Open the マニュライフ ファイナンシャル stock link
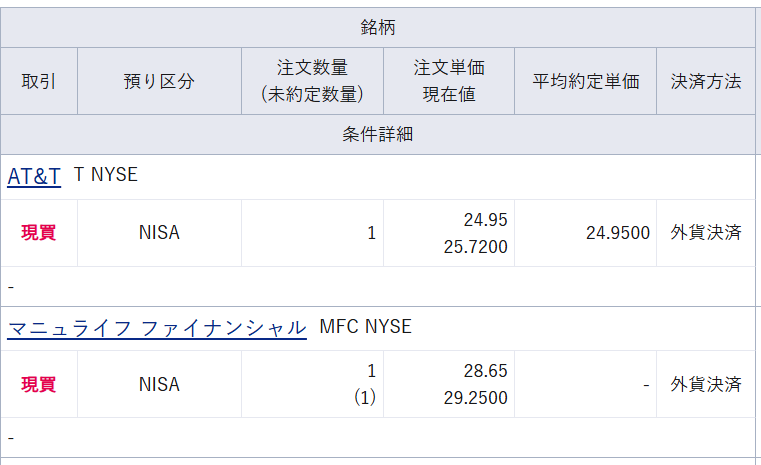This screenshot has width=761, height=465. click(x=157, y=328)
